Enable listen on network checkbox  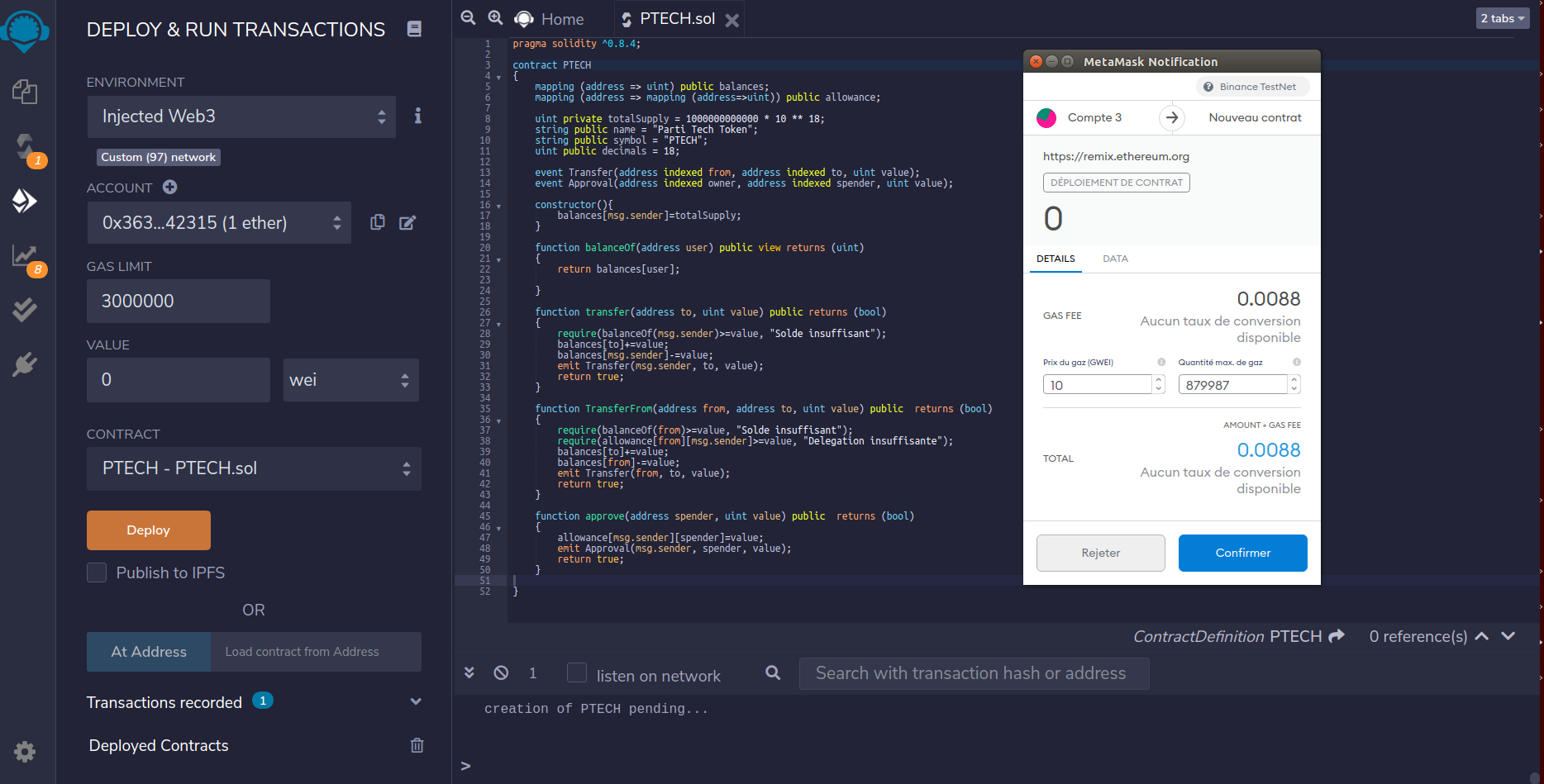pyautogui.click(x=577, y=672)
